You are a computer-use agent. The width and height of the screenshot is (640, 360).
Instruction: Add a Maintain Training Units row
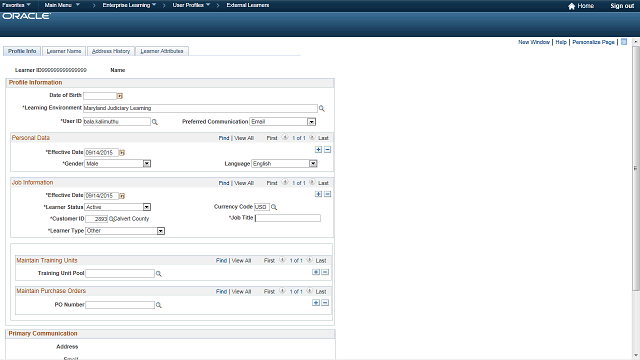tap(316, 272)
